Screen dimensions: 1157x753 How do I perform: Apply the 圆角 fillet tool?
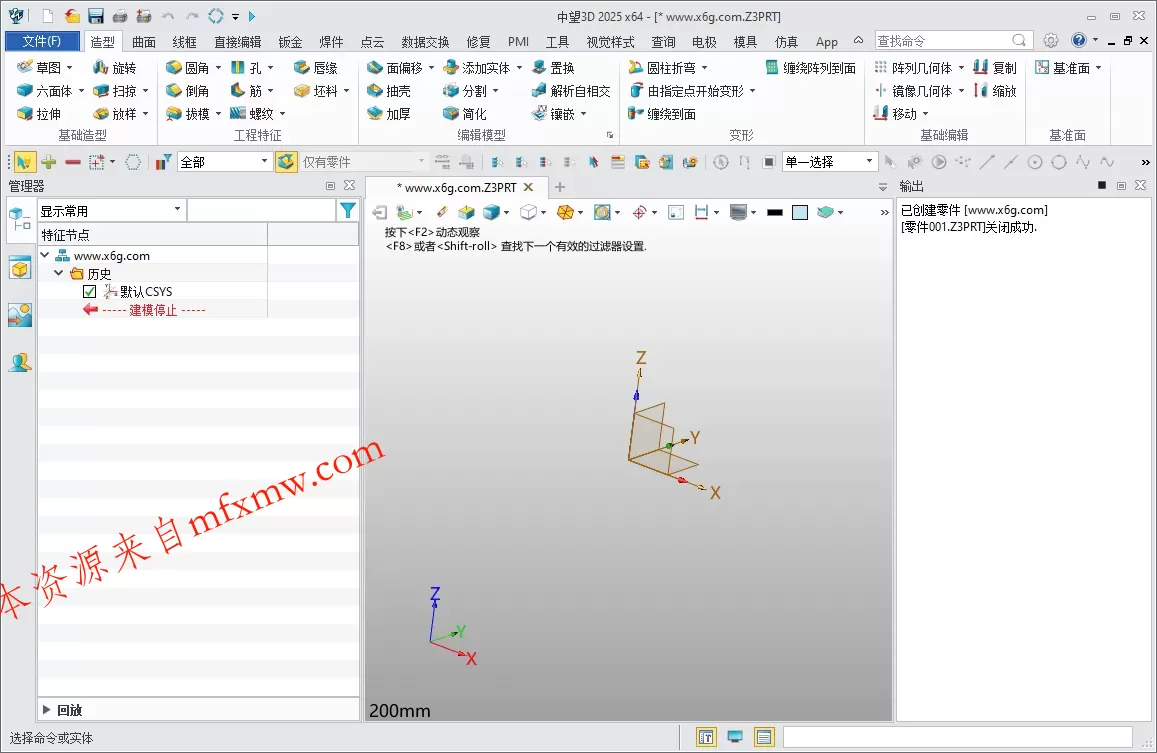tap(187, 67)
